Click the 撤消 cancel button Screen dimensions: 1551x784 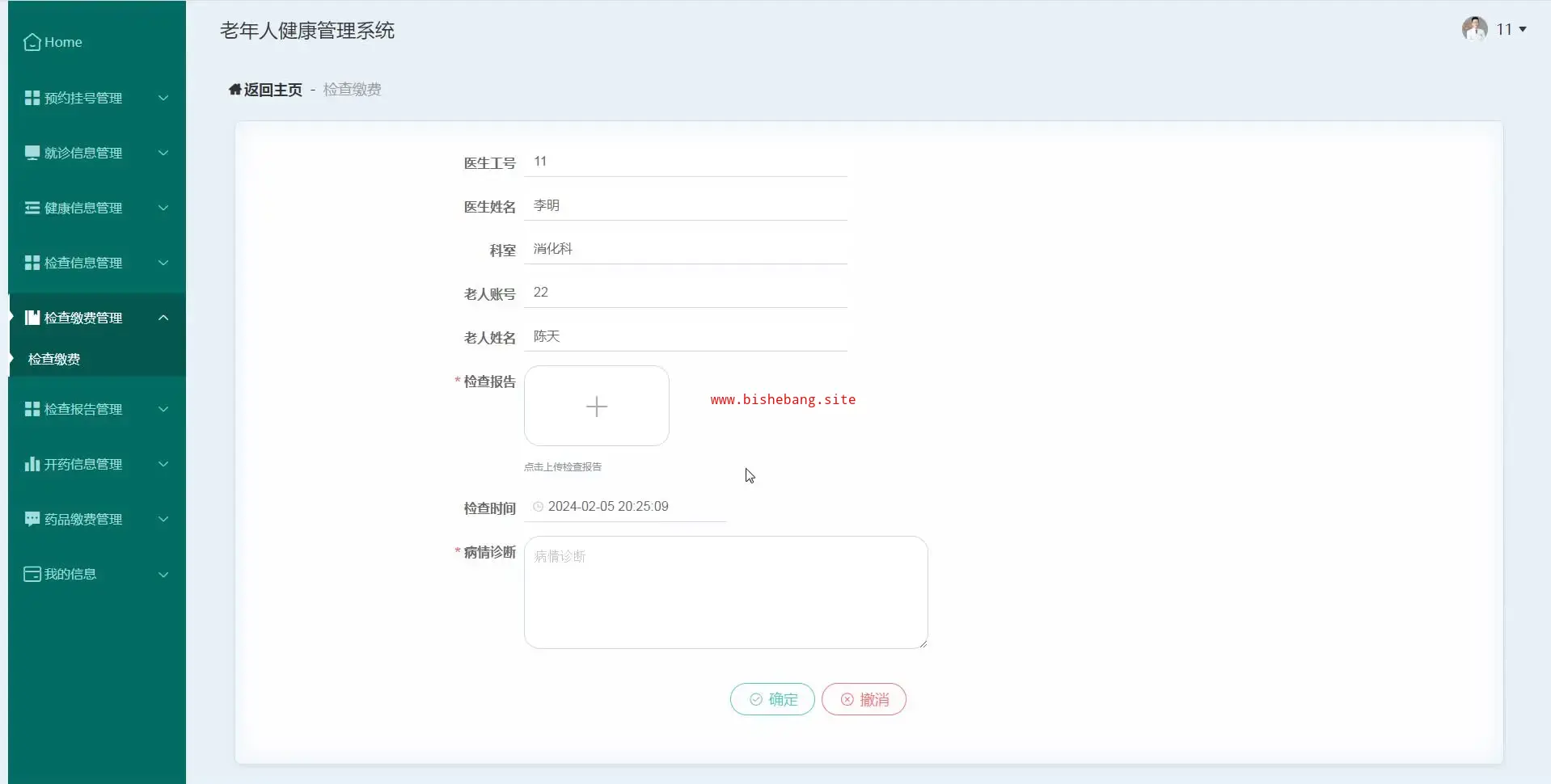click(x=864, y=699)
